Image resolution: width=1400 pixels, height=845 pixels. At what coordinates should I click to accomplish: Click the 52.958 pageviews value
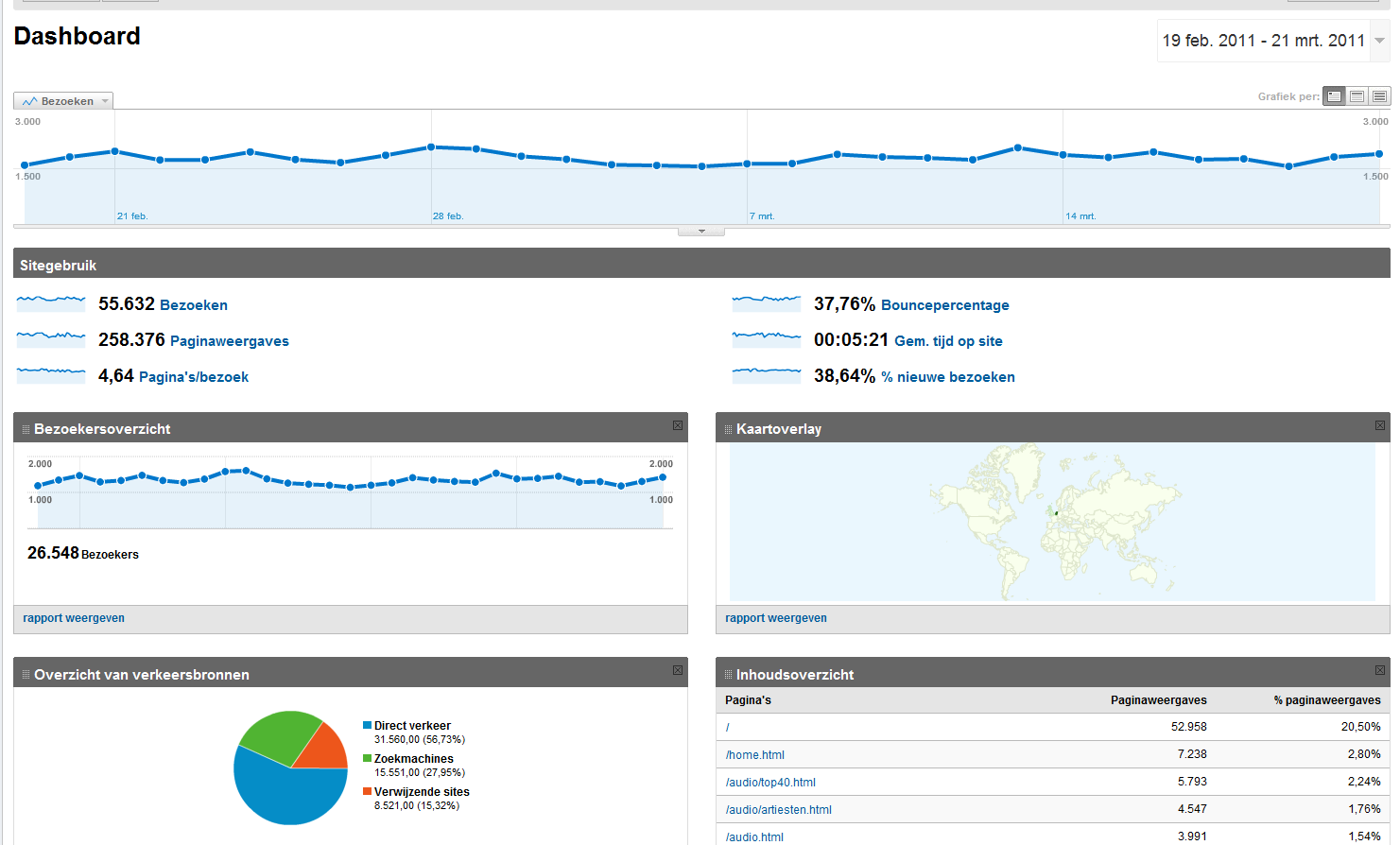tap(1188, 727)
